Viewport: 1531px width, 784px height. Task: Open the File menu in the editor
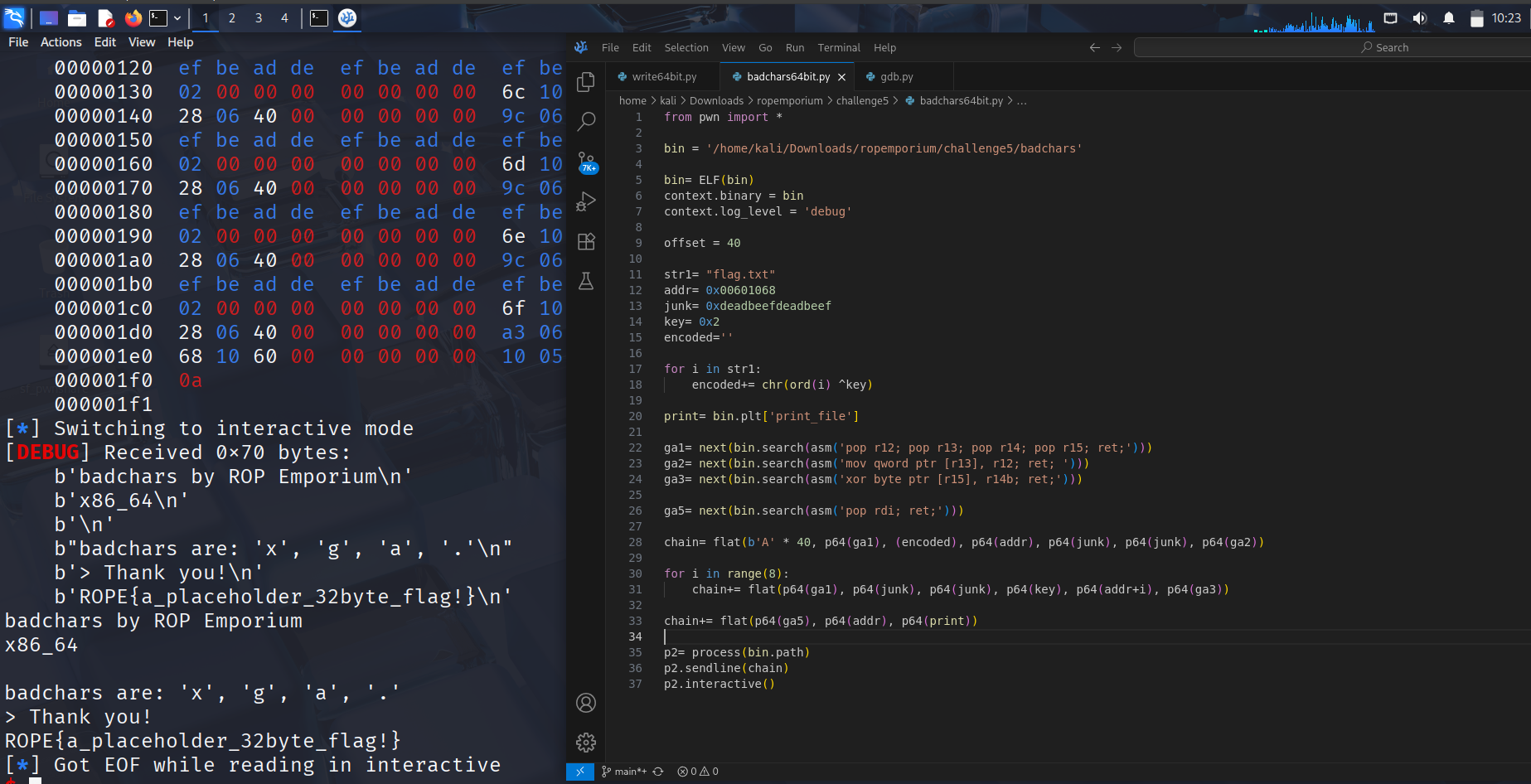610,48
